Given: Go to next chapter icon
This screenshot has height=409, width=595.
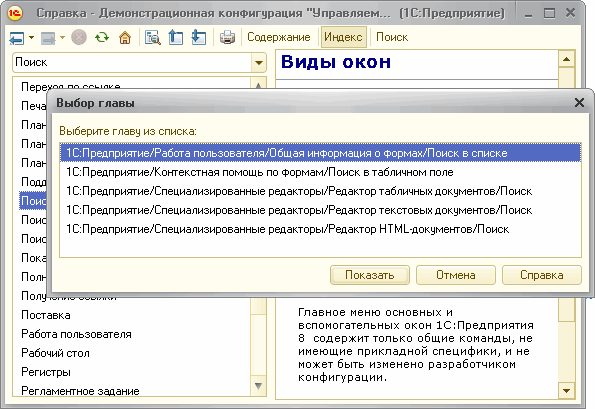Looking at the screenshot, I should [199, 37].
